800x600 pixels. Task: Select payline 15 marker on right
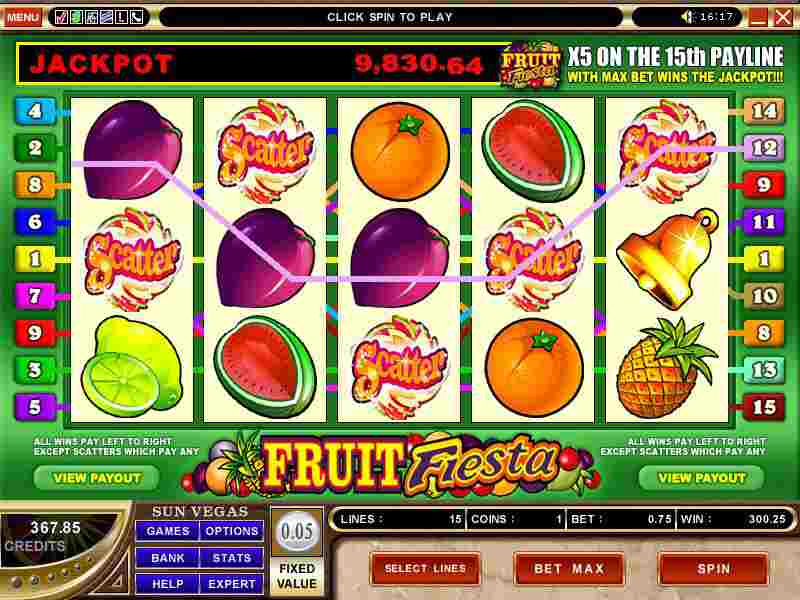764,407
